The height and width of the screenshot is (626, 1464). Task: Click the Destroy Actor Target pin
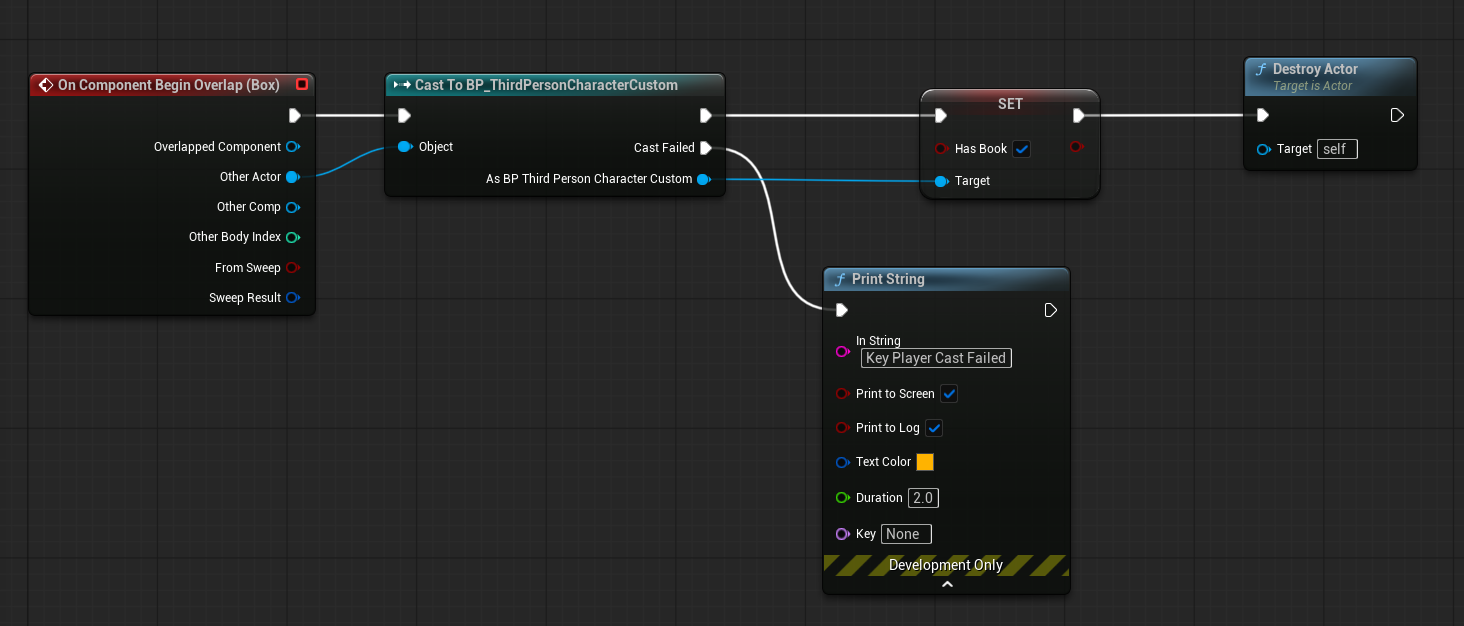(1264, 149)
